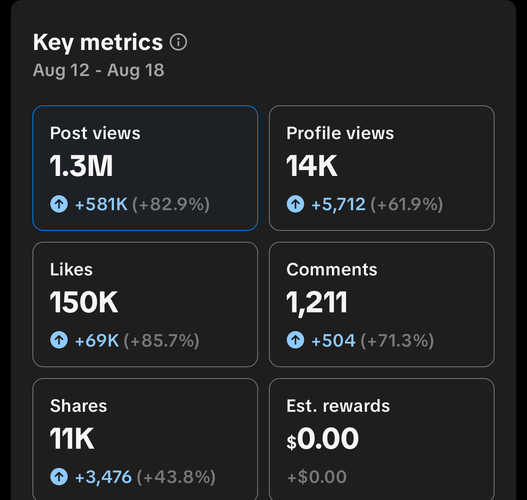The height and width of the screenshot is (500, 527).
Task: Click the 1.3M post views value
Action: pyautogui.click(x=81, y=166)
